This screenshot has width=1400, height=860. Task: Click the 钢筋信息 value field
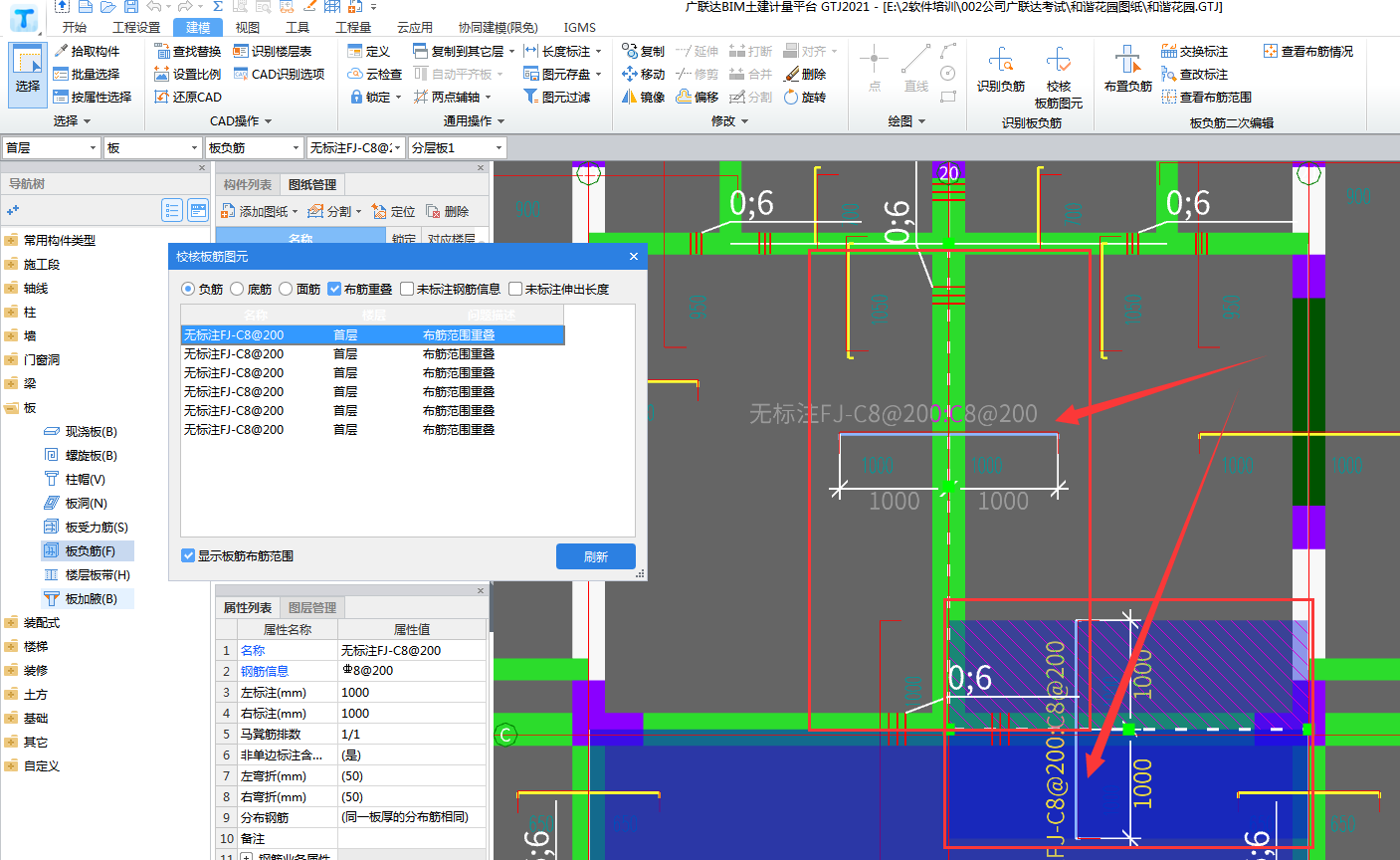click(x=412, y=671)
